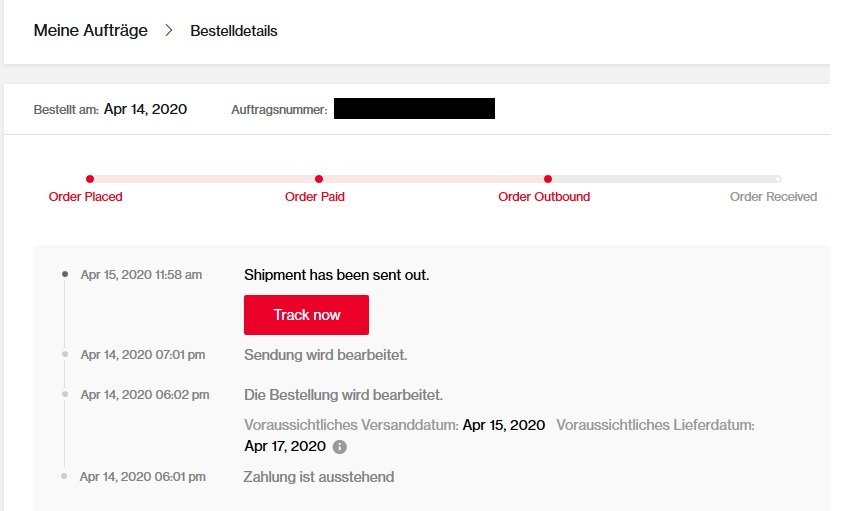Click the Order Outbound progress dot

[548, 179]
